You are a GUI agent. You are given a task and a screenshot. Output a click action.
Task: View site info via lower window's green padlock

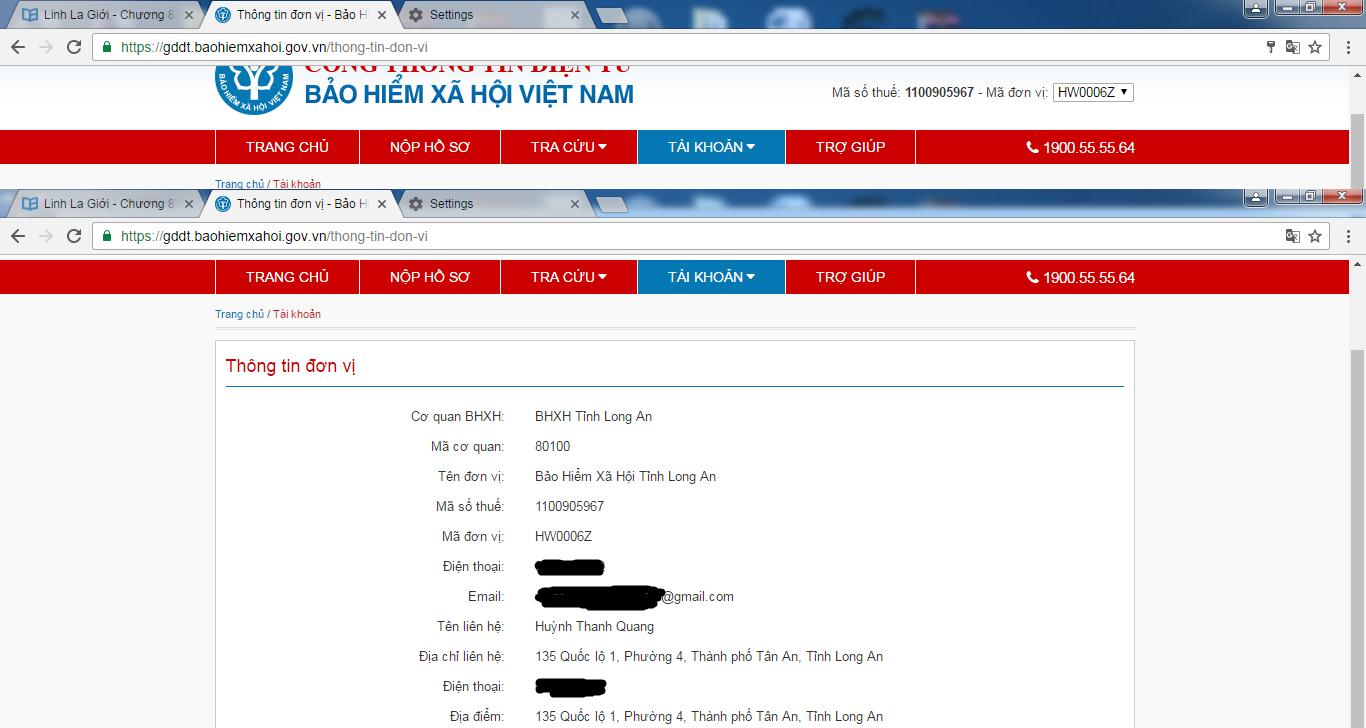pos(107,236)
